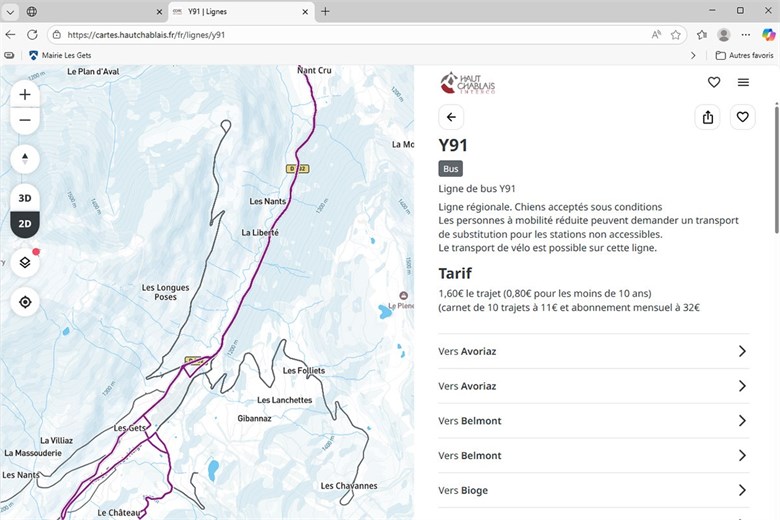Open Autres favoris bookmarks folder

tap(744, 55)
